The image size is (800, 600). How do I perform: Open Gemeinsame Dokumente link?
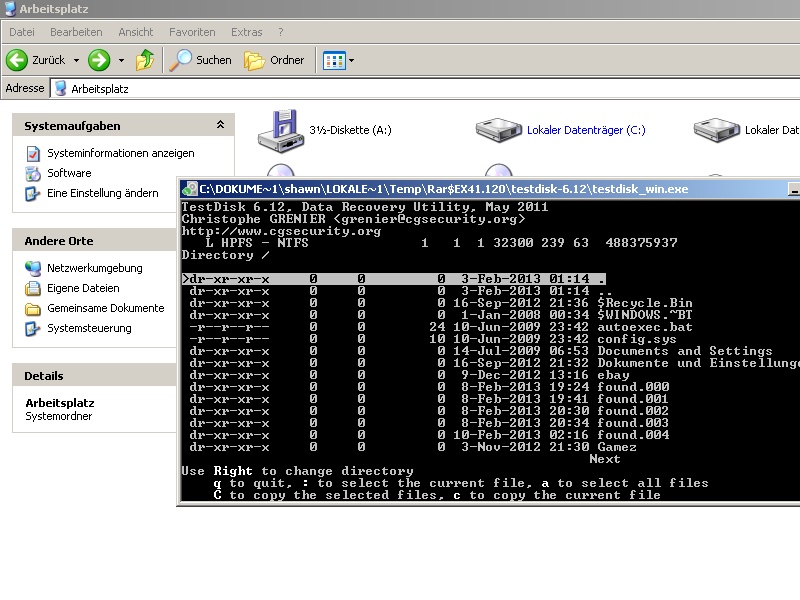pos(106,308)
